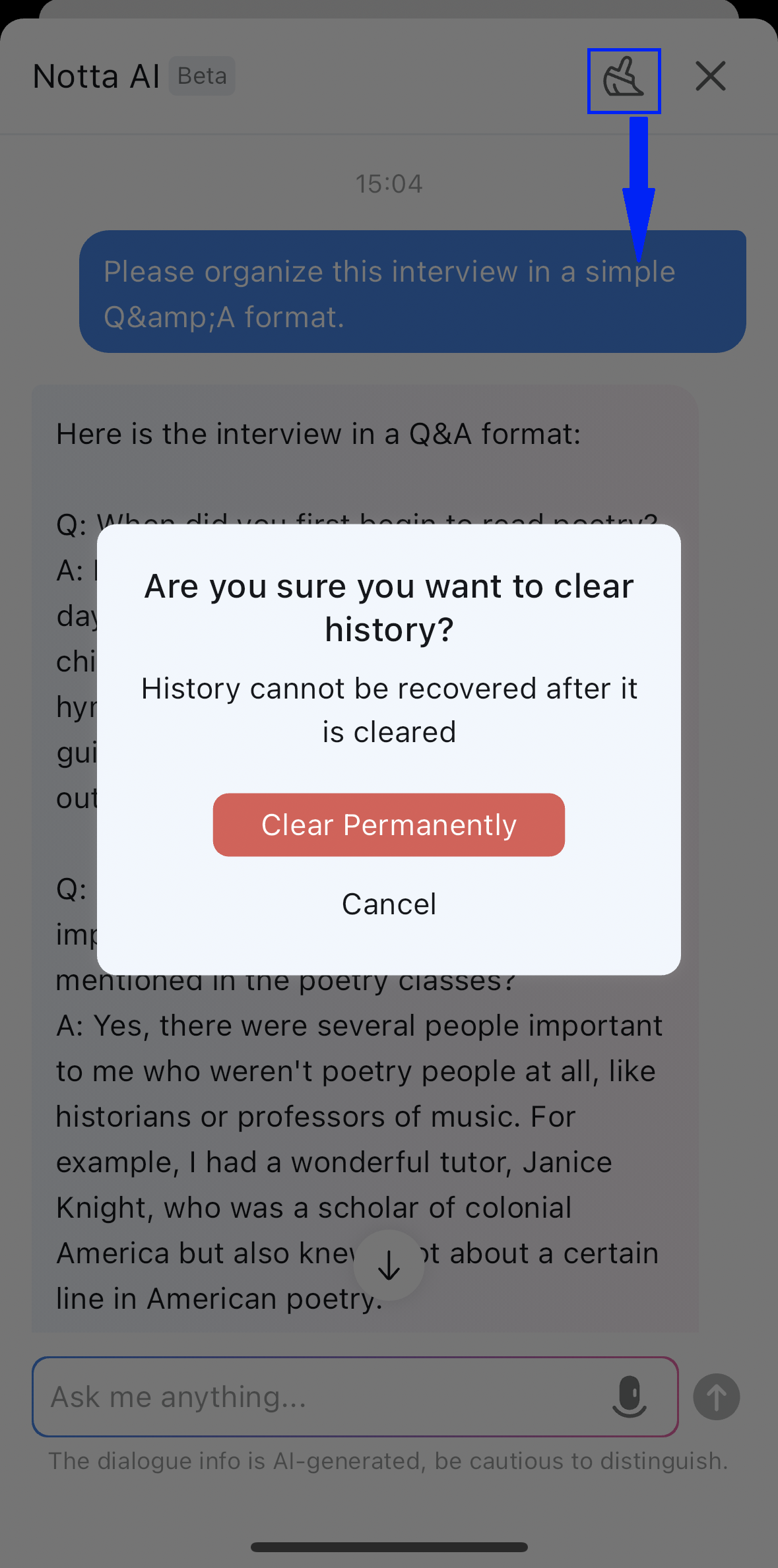This screenshot has width=778, height=1568.
Task: Tap the Notta AI title
Action: 96,77
